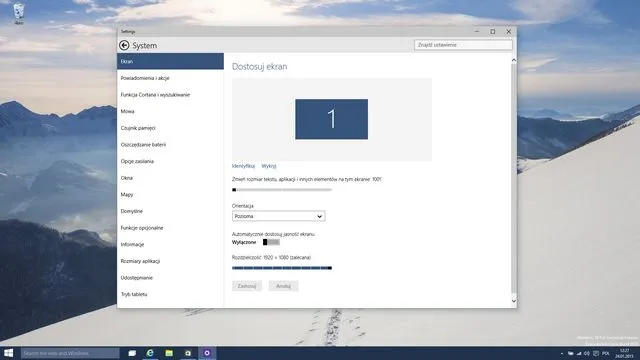The width and height of the screenshot is (640, 360).
Task: Show hidden system tray icons
Action: click(x=562, y=353)
